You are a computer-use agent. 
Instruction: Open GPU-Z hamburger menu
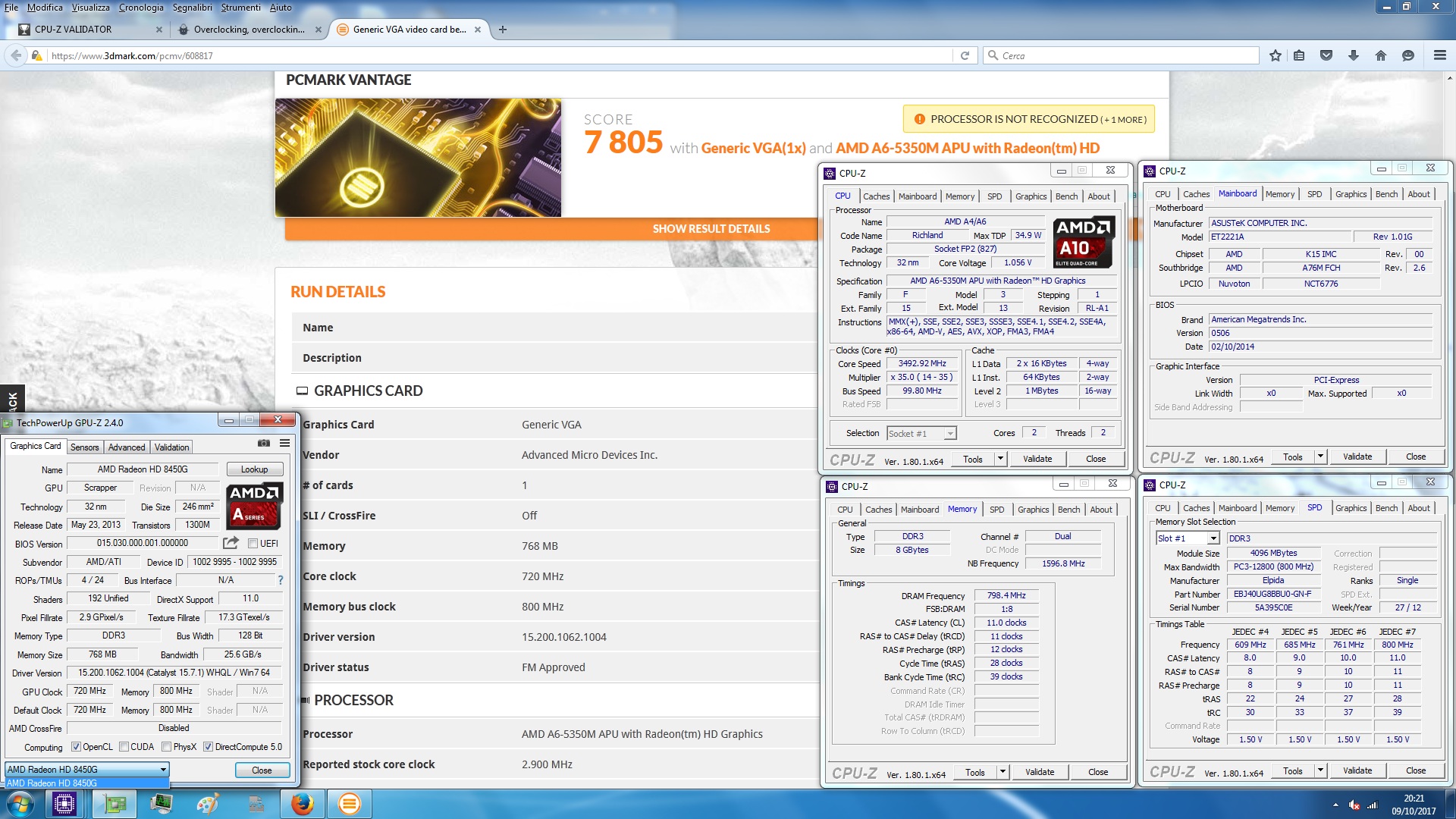point(284,443)
